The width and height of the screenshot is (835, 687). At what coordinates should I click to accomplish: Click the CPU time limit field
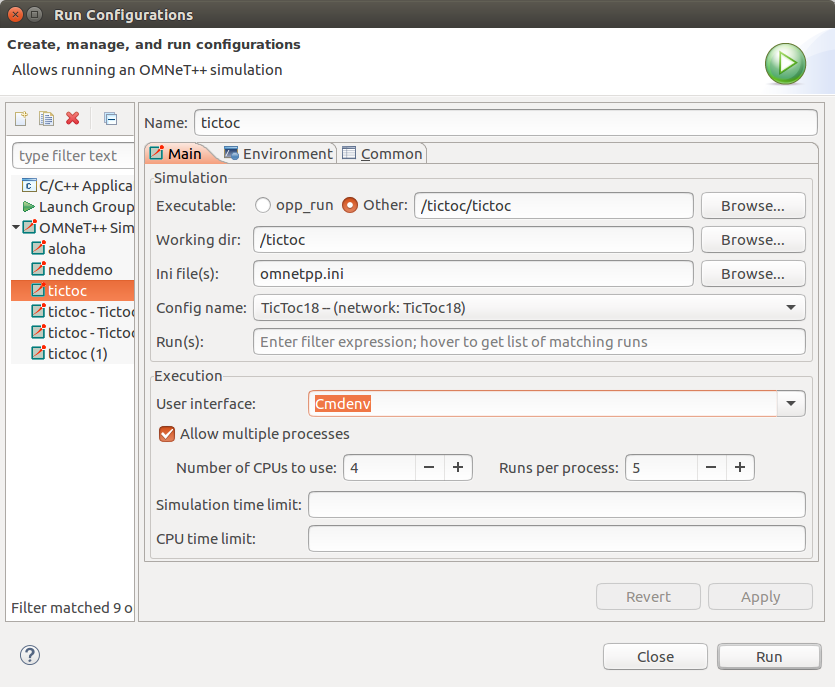tap(556, 538)
